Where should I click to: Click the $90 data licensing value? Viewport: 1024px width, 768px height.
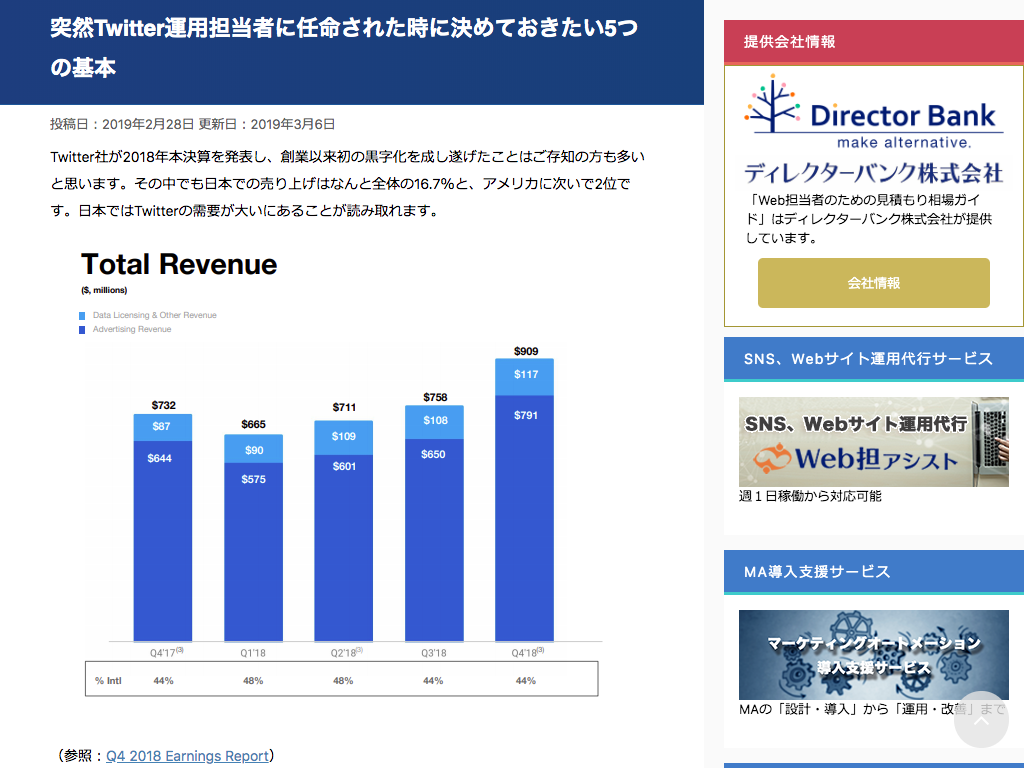point(254,450)
